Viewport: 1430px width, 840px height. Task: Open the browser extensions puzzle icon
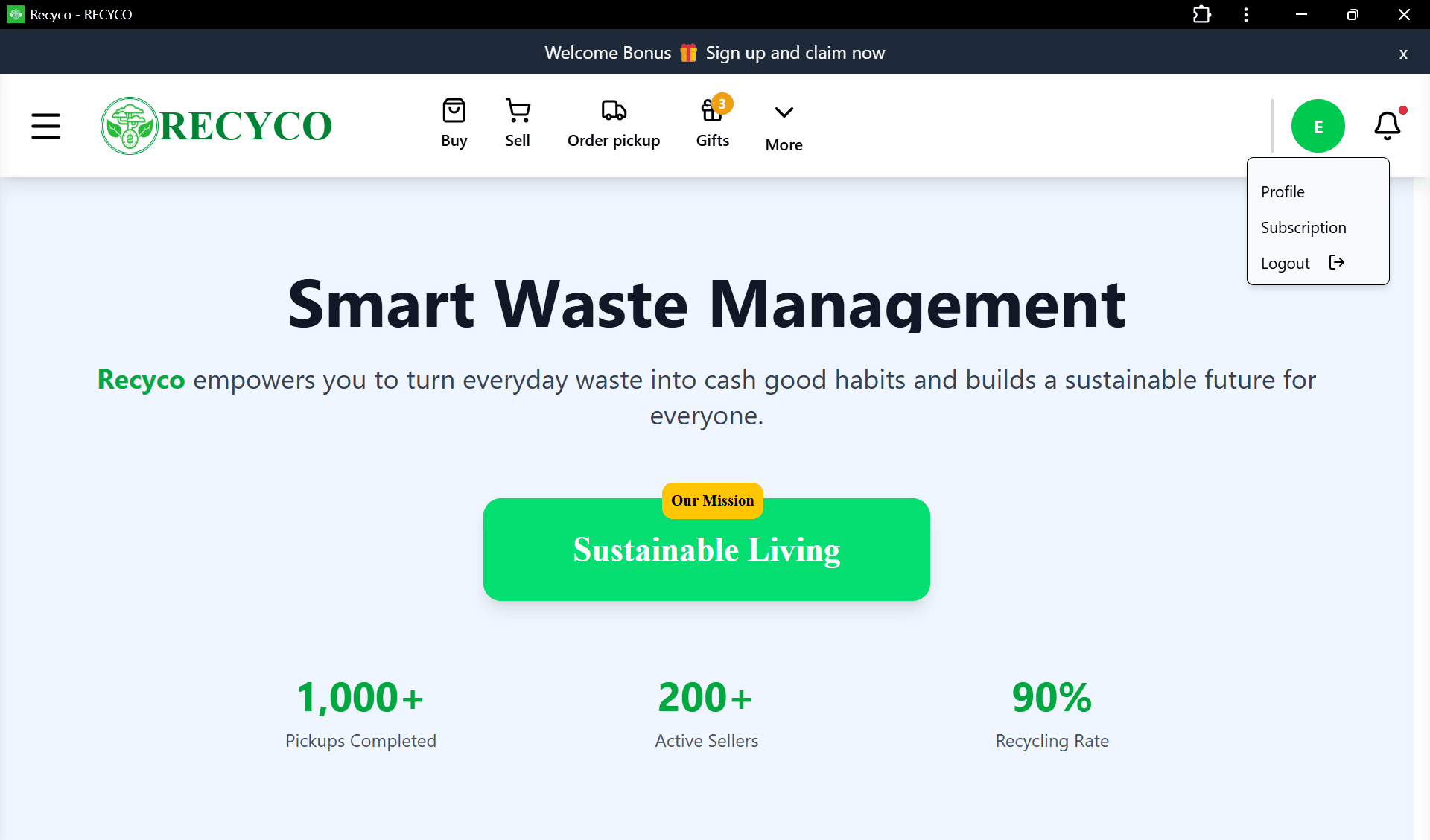pos(1201,14)
